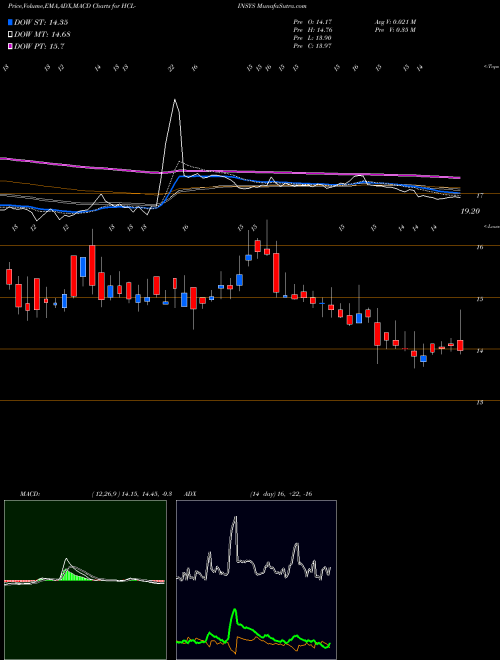This screenshot has height=660, width=500.
Task: Click the magenta DOW PT legend swatch
Action: coord(10,46)
